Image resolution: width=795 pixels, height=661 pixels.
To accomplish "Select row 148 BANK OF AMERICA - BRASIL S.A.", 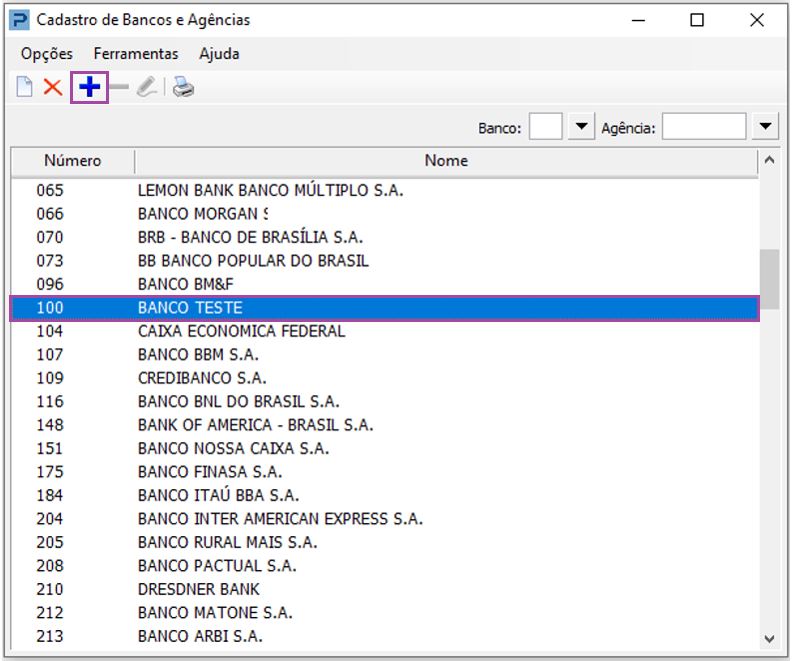I will click(385, 425).
